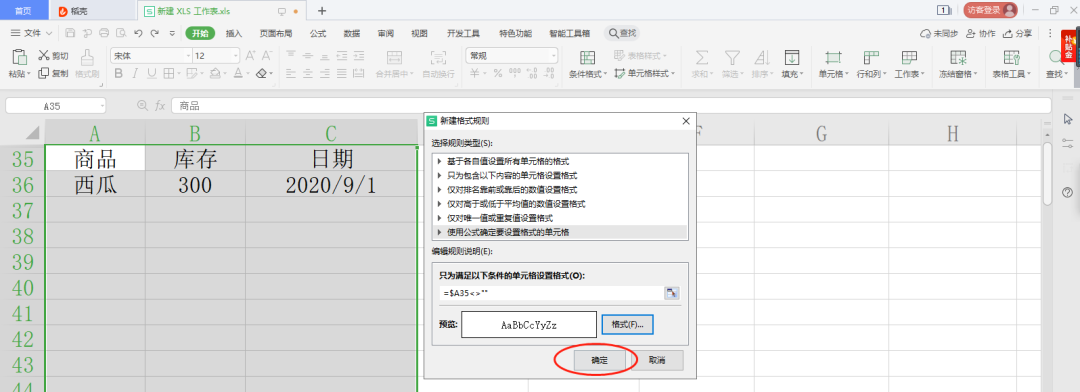Toggle bold formatting B button

coord(118,73)
